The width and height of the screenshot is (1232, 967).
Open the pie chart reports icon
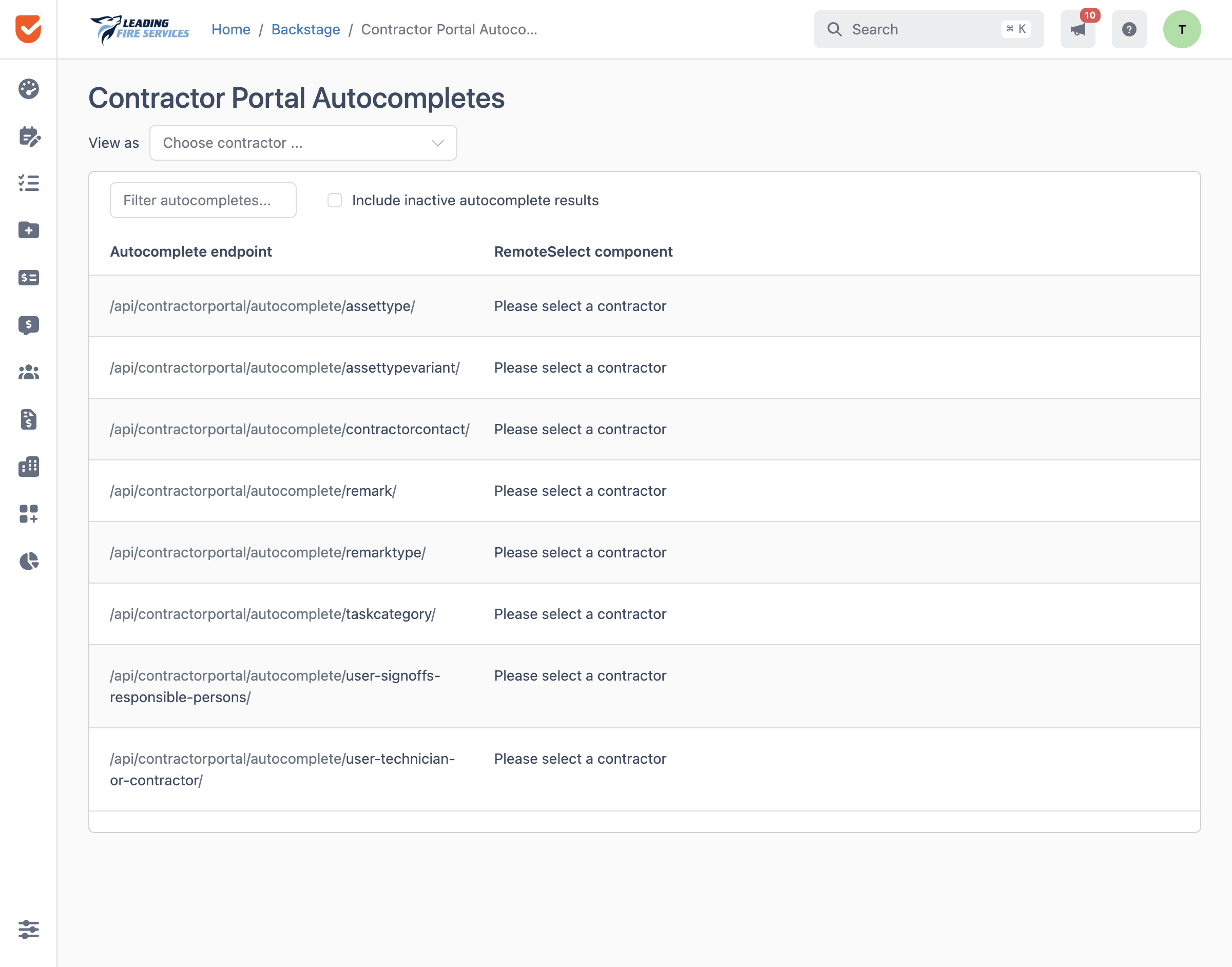(28, 561)
